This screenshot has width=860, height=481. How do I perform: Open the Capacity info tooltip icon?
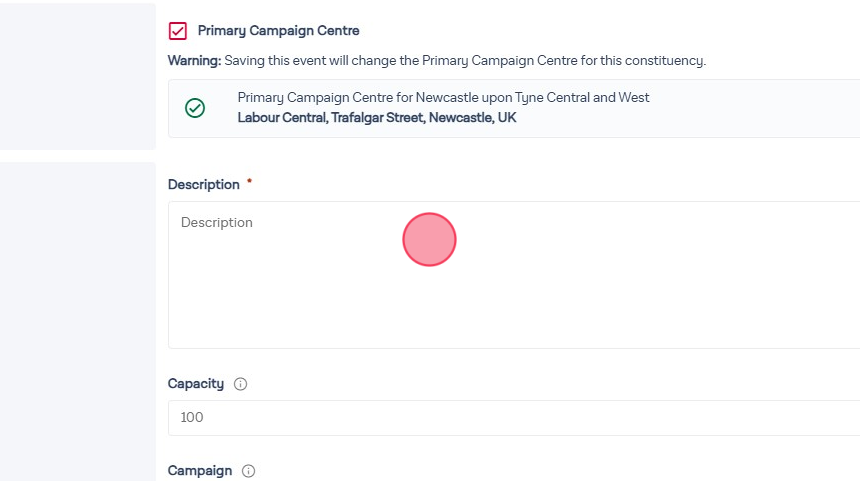(x=240, y=384)
